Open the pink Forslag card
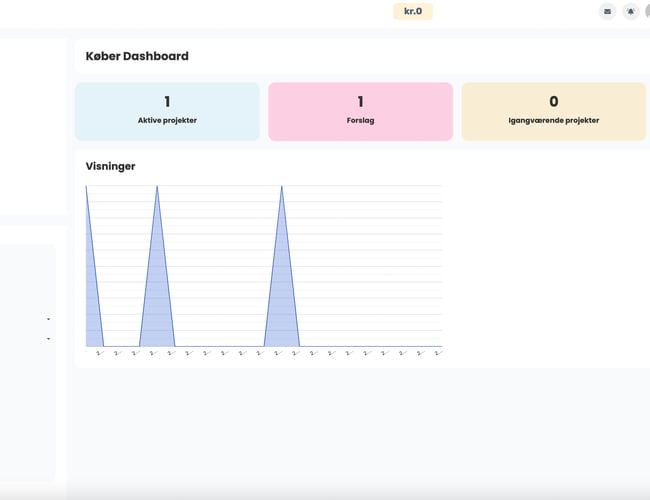 [360, 111]
